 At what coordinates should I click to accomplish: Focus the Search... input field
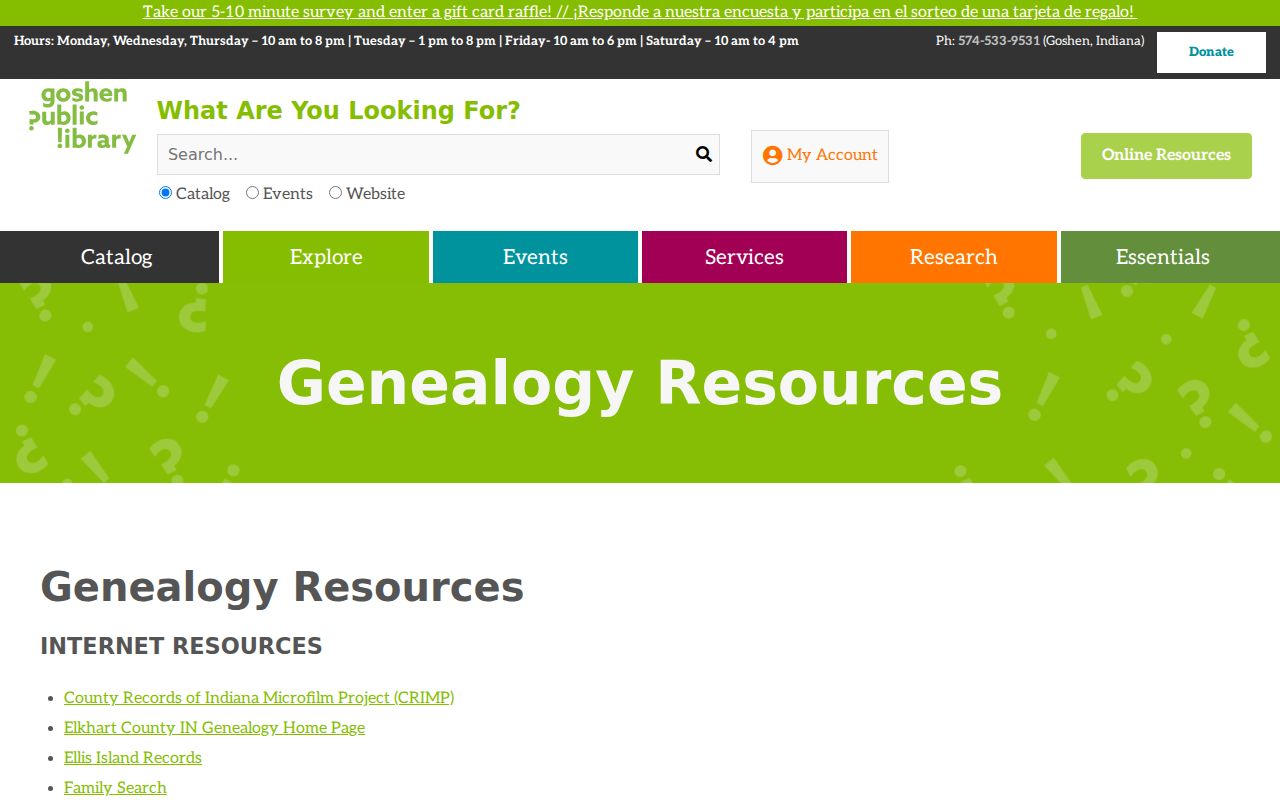(438, 154)
